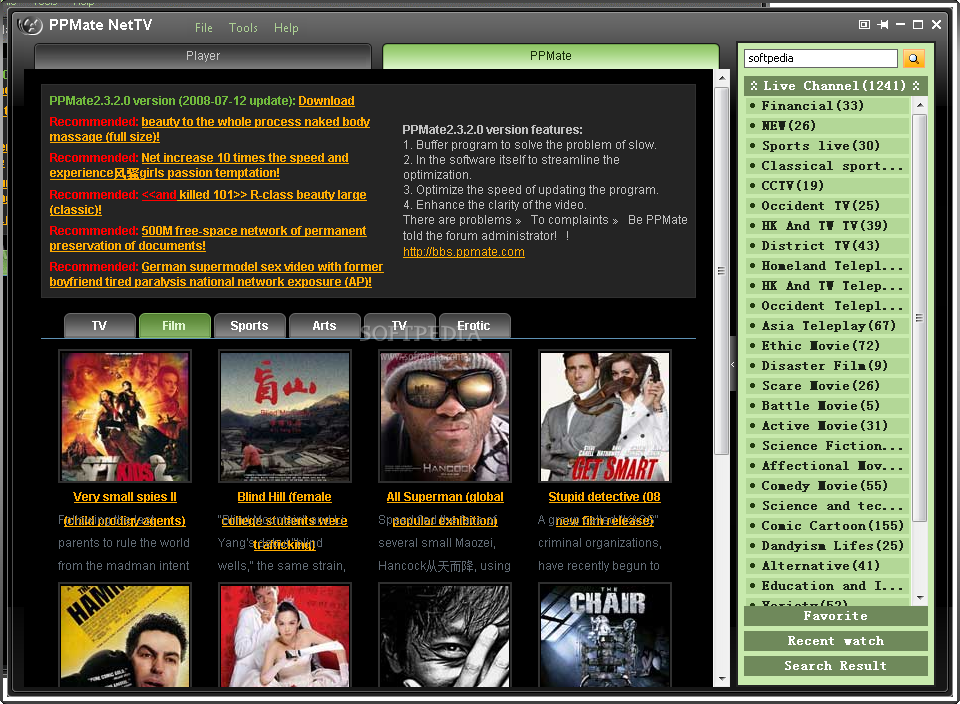Viewport: 960px width, 704px height.
Task: Select Alternative(41) channel category
Action: 828,566
